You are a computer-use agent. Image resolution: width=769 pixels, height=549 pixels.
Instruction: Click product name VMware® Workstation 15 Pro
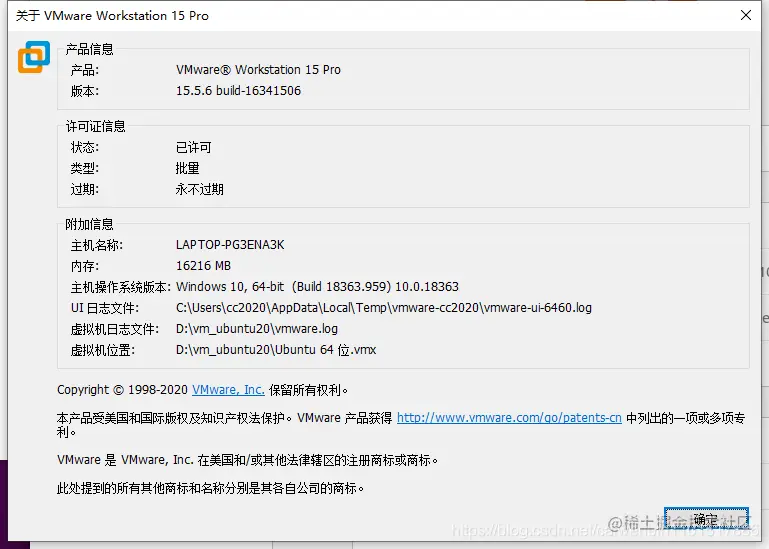click(x=258, y=70)
